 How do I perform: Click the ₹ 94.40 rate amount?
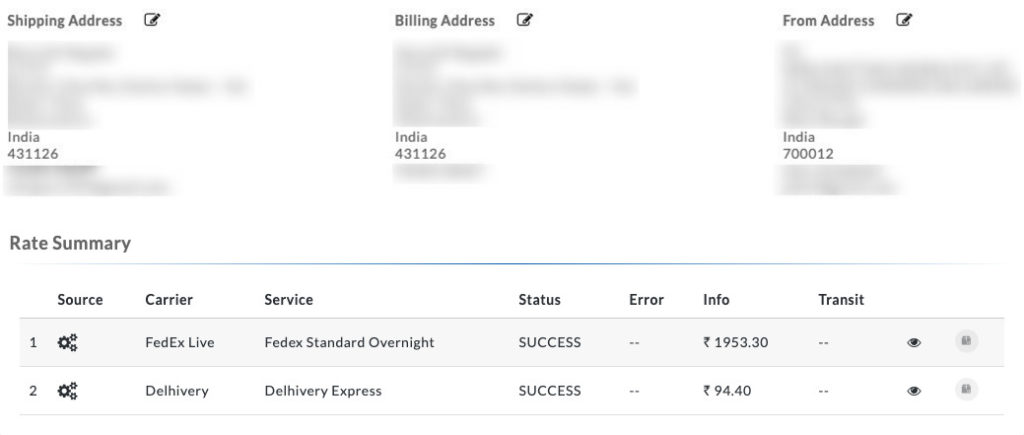[727, 391]
